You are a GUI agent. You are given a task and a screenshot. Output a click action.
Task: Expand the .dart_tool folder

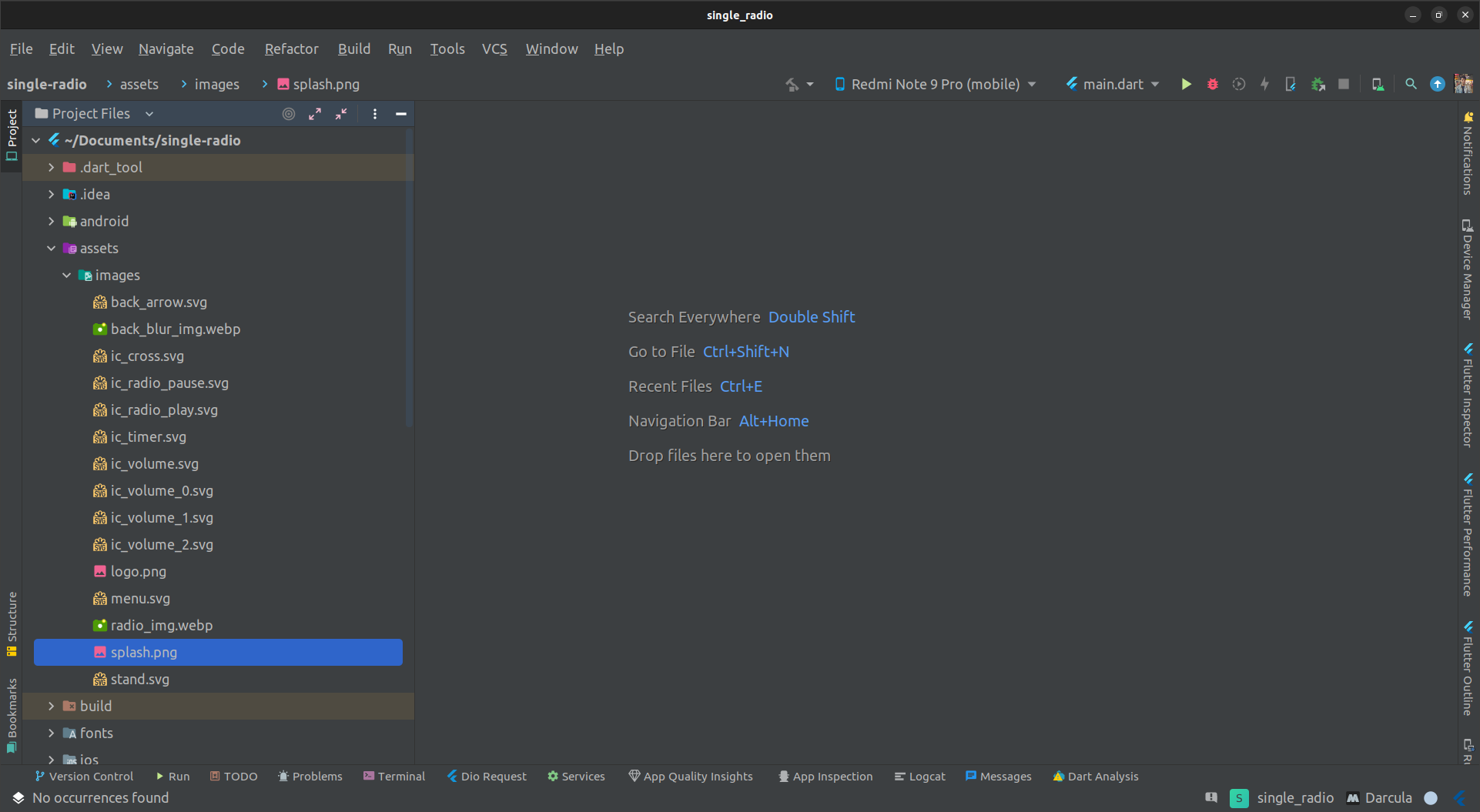point(51,167)
